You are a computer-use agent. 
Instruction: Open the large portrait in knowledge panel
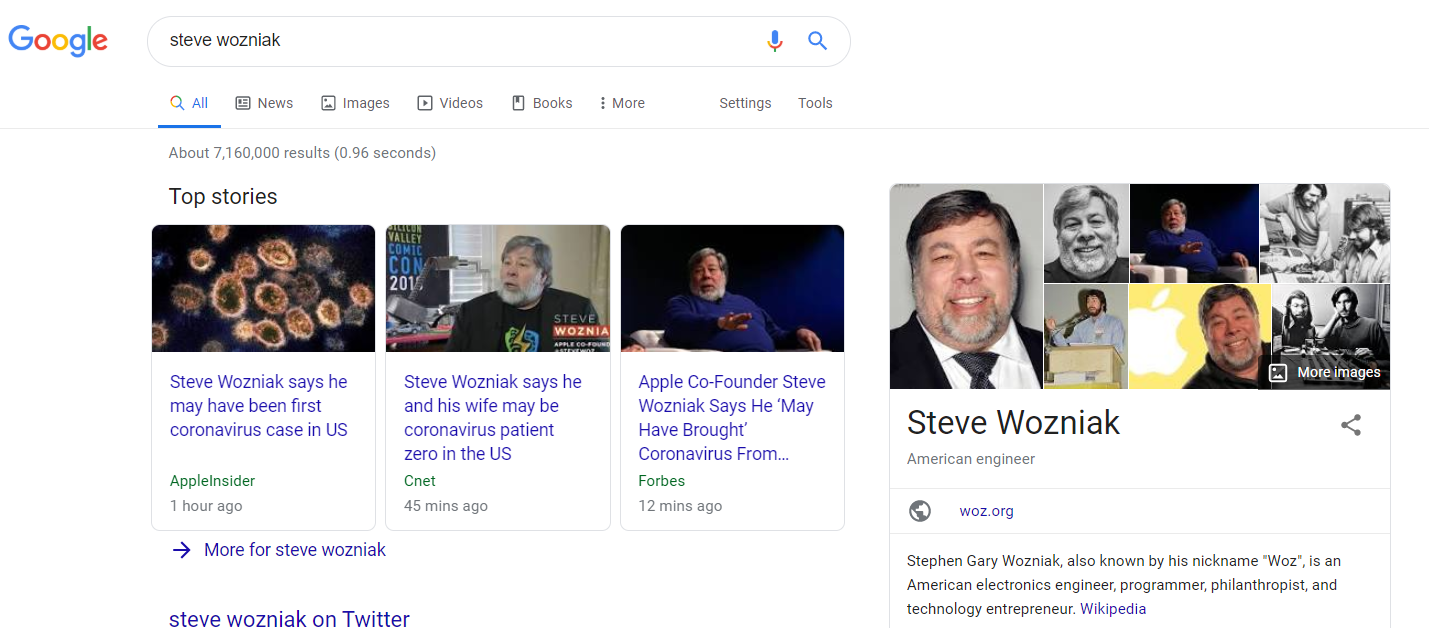966,286
